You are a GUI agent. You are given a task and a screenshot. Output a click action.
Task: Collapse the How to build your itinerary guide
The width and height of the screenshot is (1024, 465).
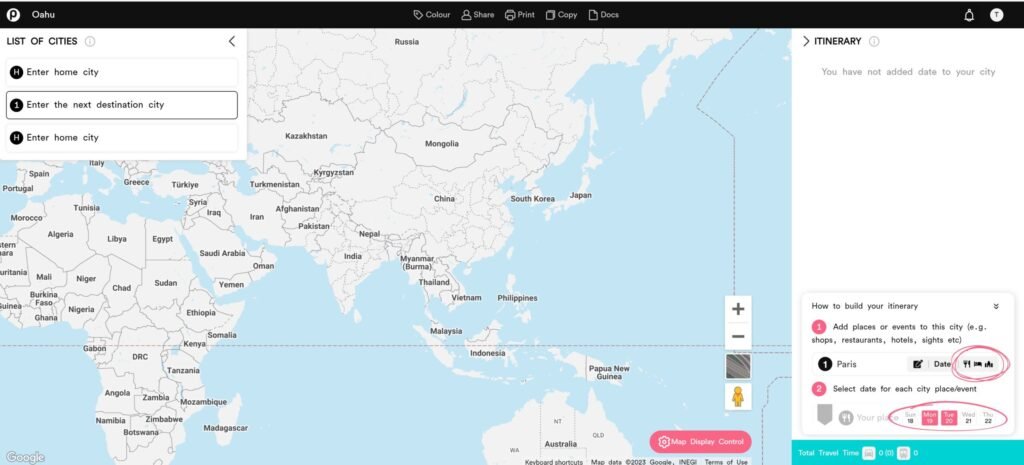click(995, 306)
